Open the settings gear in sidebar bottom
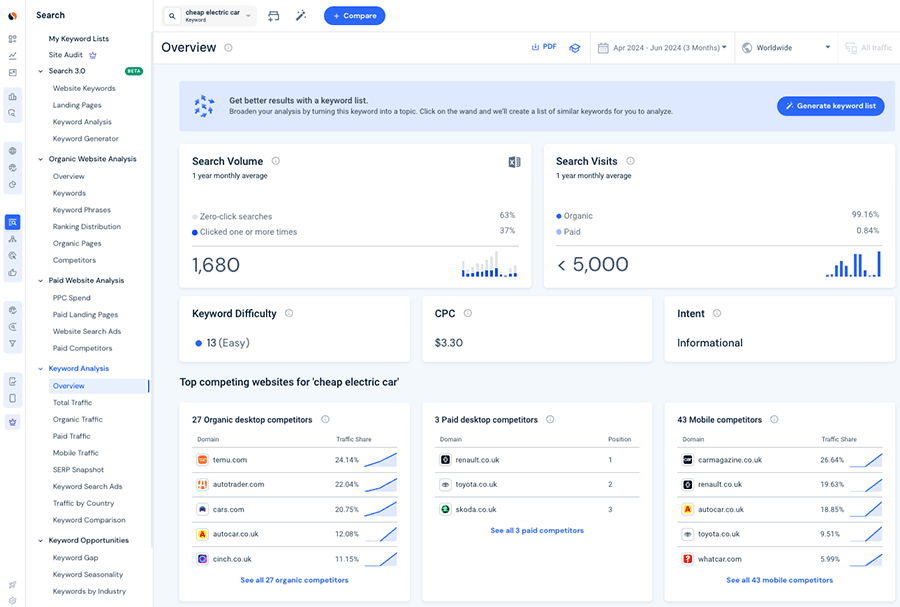Viewport: 900px width, 607px height. click(x=13, y=601)
